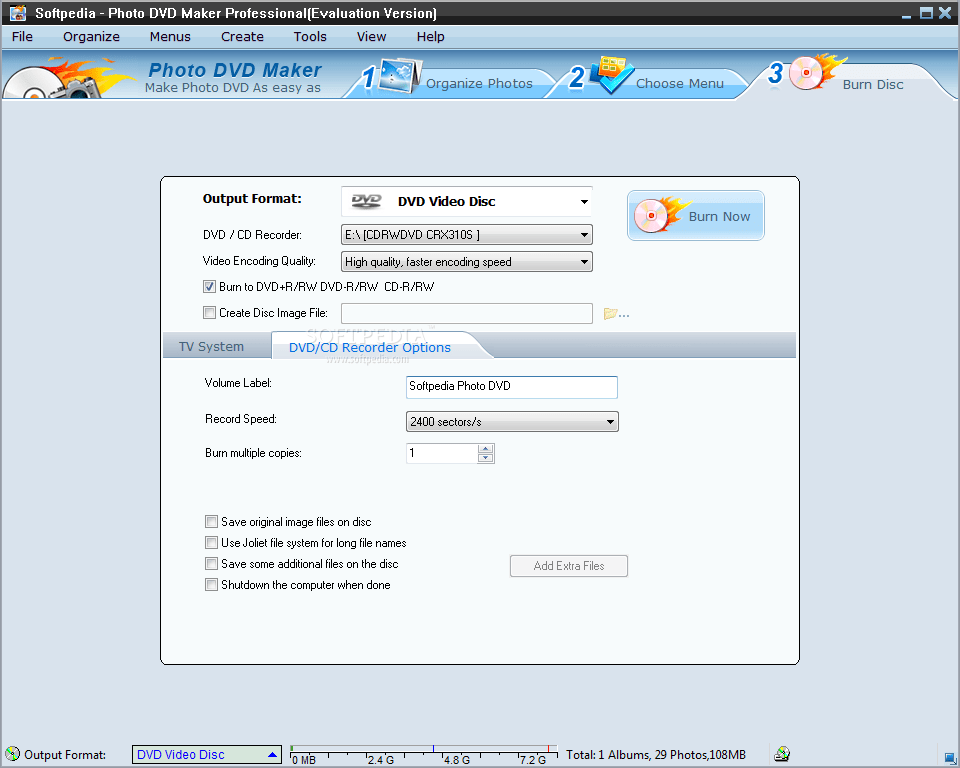This screenshot has width=960, height=768.
Task: Open status bar Output Format dropdown
Action: click(x=206, y=755)
